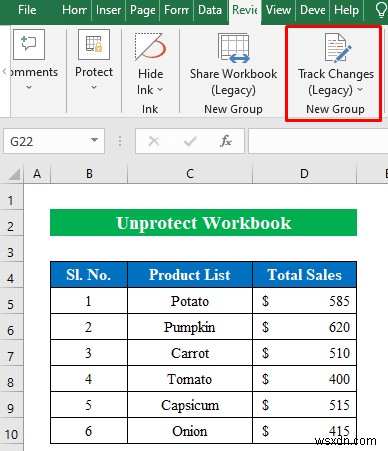Open the Help tab

pos(347,10)
